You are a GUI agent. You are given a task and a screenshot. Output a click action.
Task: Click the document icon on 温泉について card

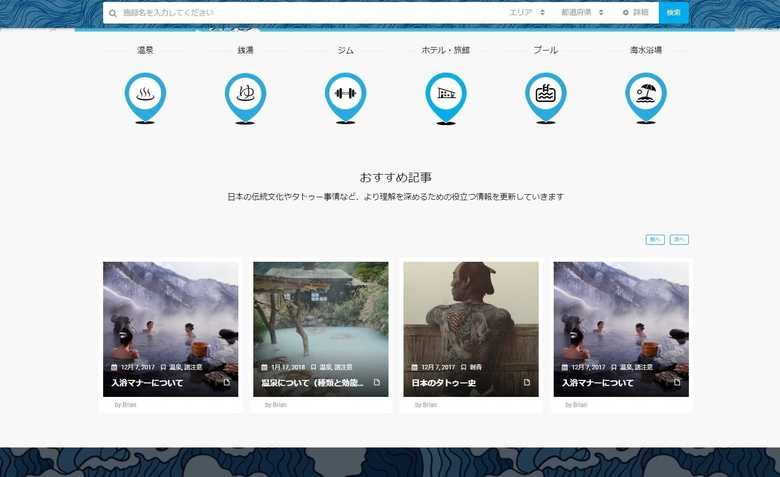[x=377, y=382]
